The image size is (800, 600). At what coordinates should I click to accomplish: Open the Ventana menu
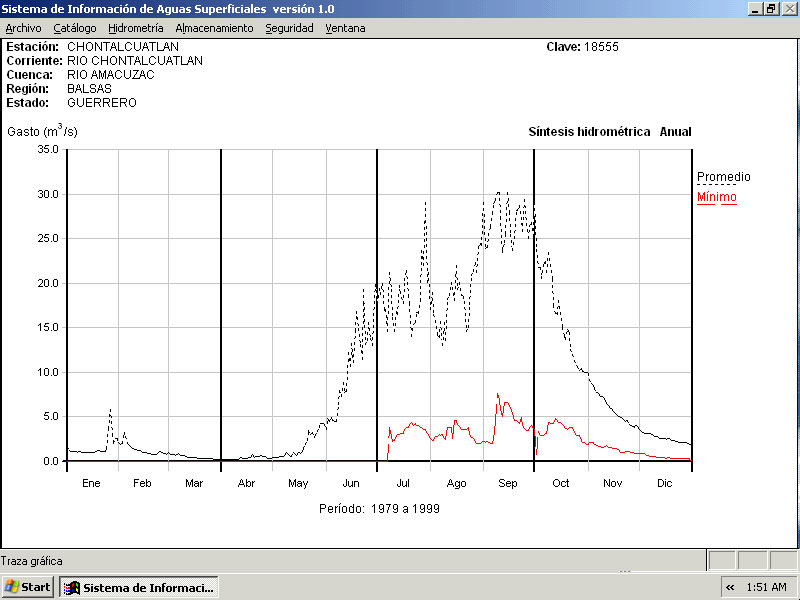[345, 28]
